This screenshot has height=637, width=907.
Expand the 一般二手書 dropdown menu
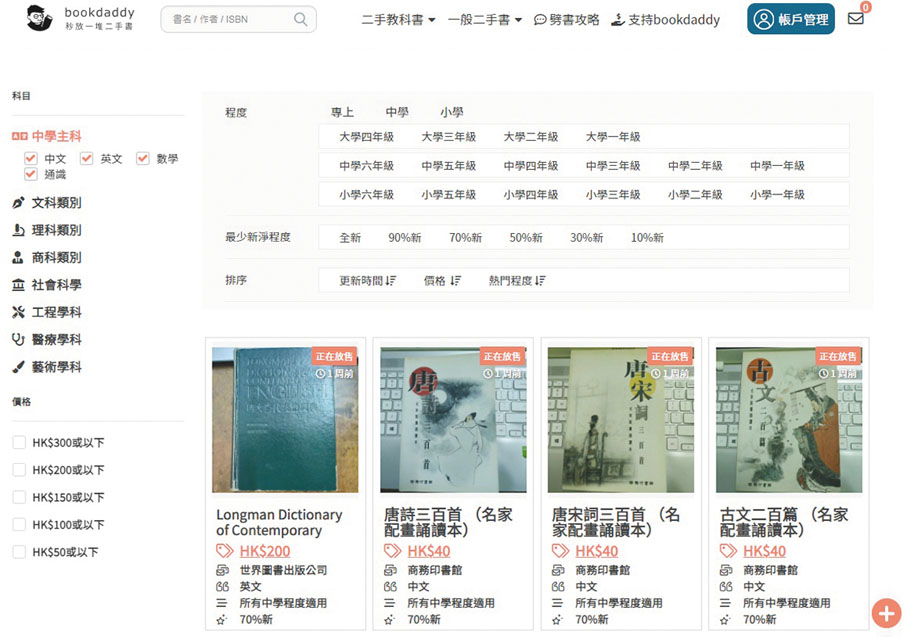coord(485,20)
